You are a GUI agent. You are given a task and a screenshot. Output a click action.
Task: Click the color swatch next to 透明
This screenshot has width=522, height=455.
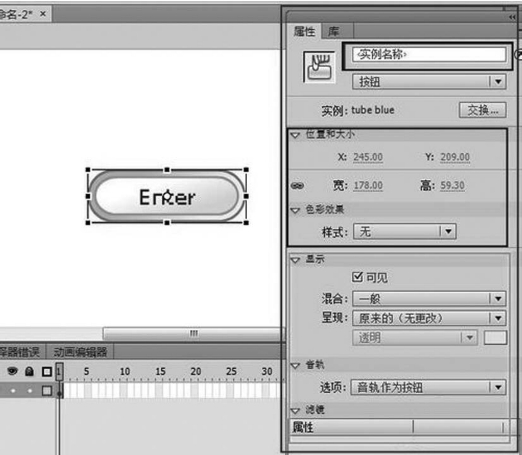pyautogui.click(x=495, y=337)
